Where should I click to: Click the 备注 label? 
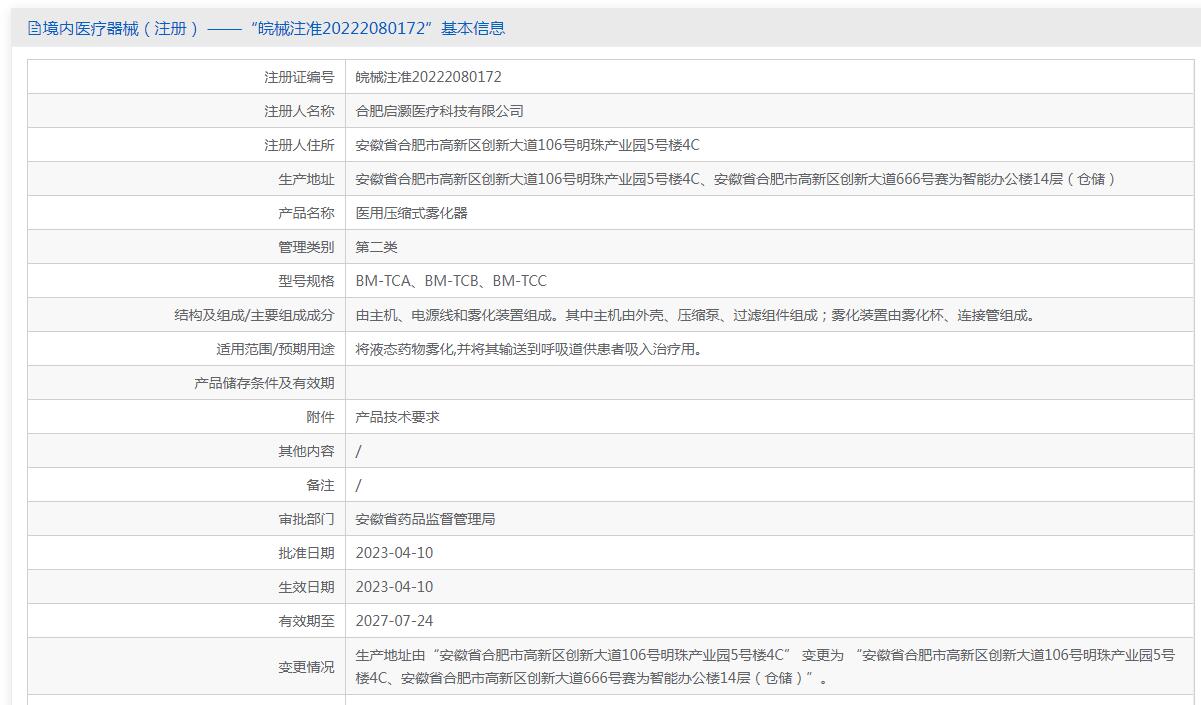coord(320,485)
